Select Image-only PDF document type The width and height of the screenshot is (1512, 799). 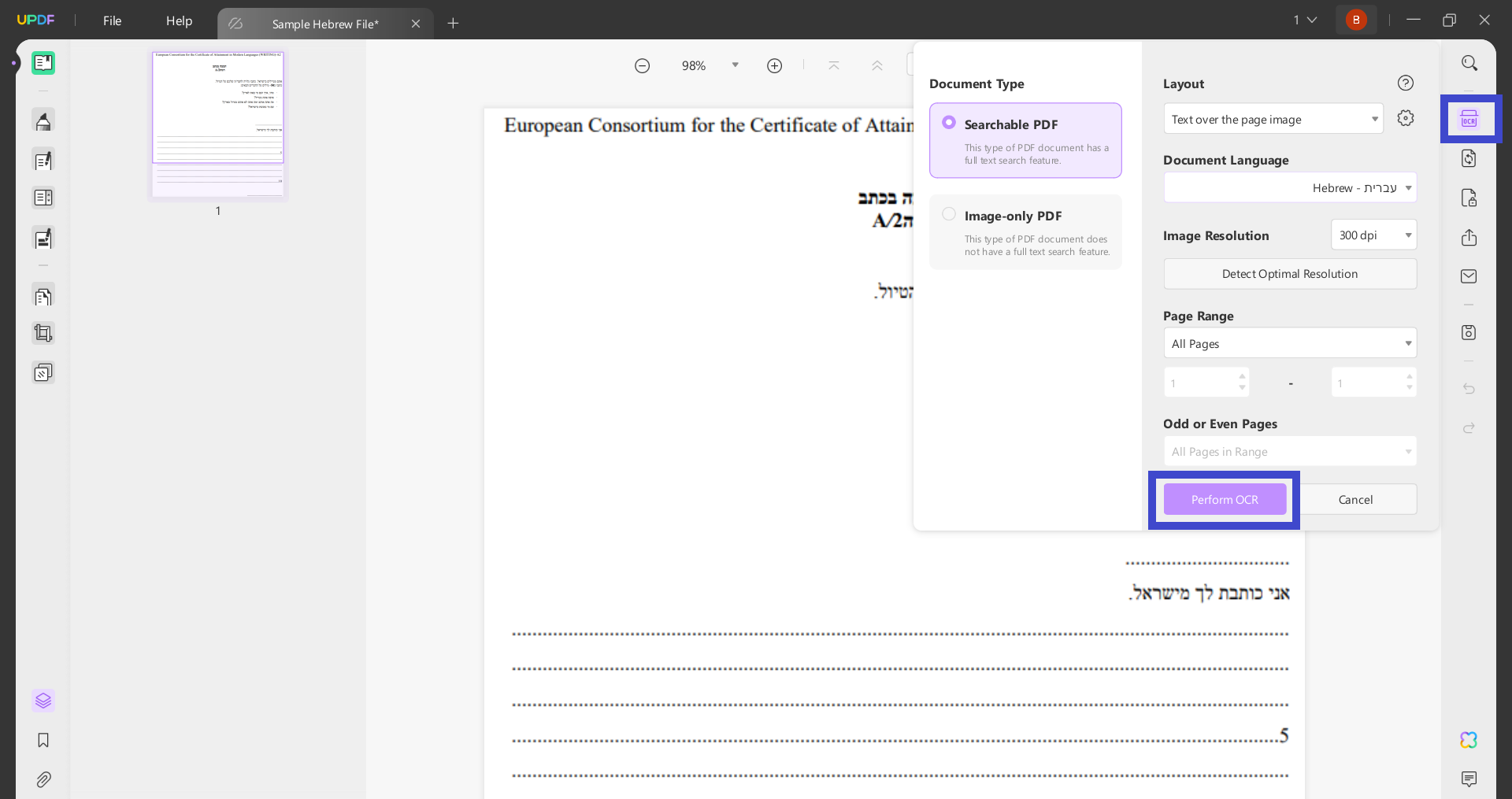[1025, 232]
